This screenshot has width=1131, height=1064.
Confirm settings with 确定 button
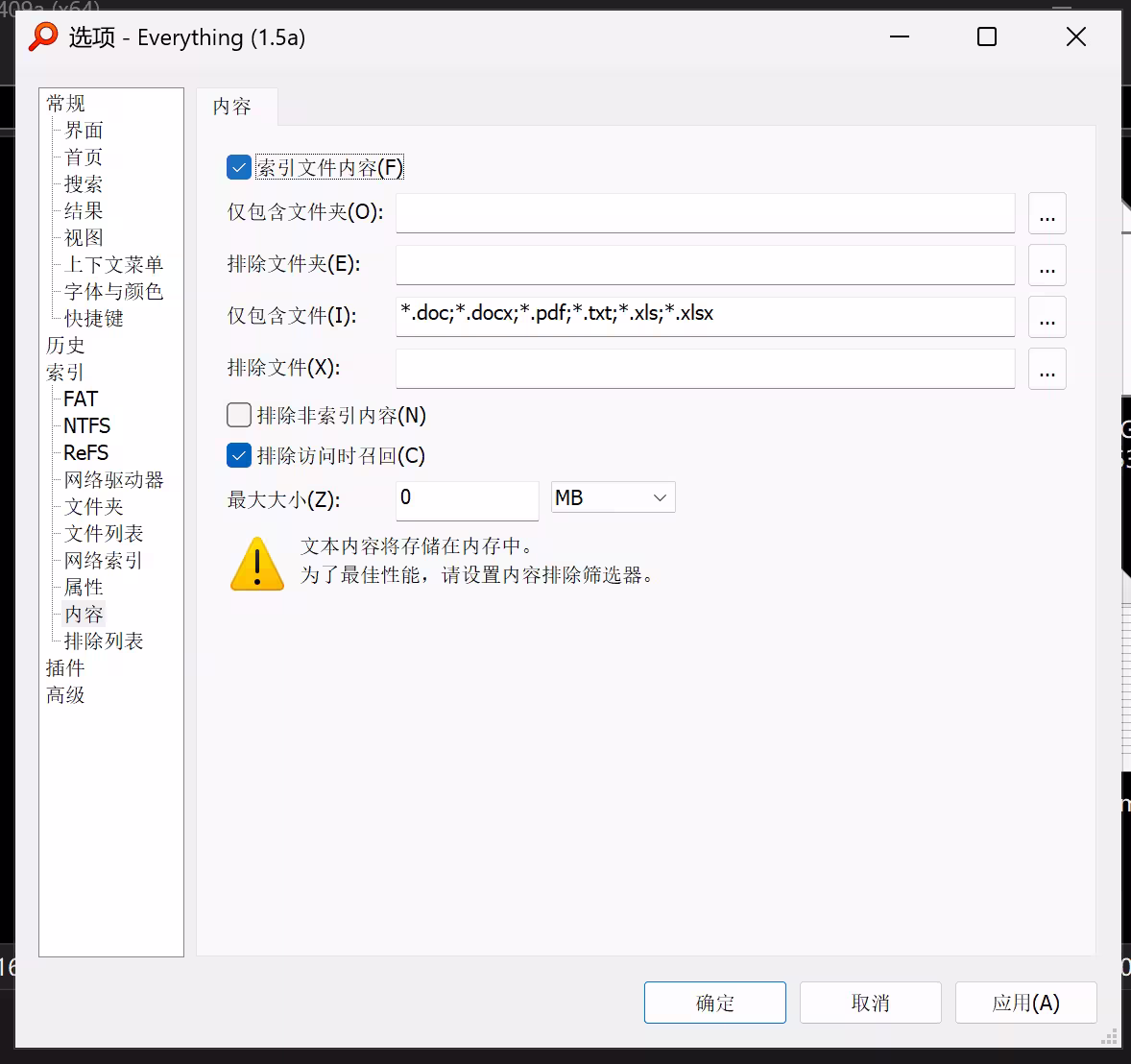coord(715,1003)
